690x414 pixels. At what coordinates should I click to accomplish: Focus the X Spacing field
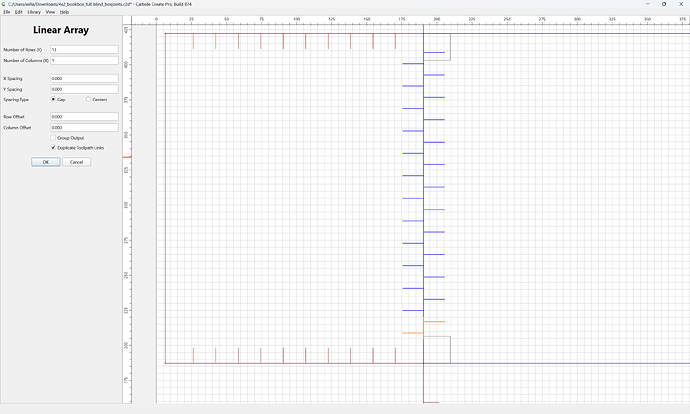(84, 78)
